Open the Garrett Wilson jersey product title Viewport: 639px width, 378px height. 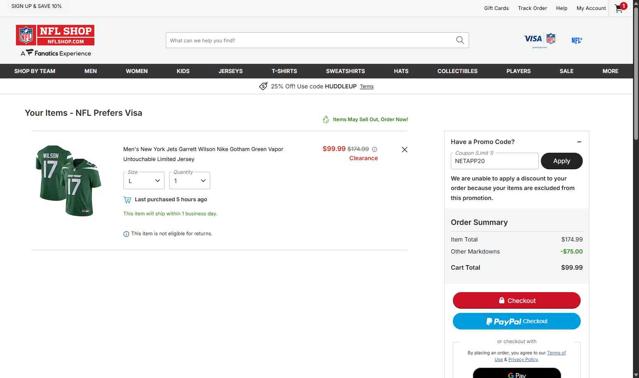coord(203,154)
